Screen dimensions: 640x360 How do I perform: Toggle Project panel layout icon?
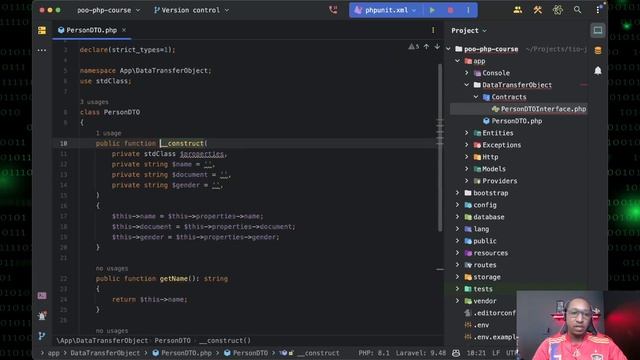point(598,30)
